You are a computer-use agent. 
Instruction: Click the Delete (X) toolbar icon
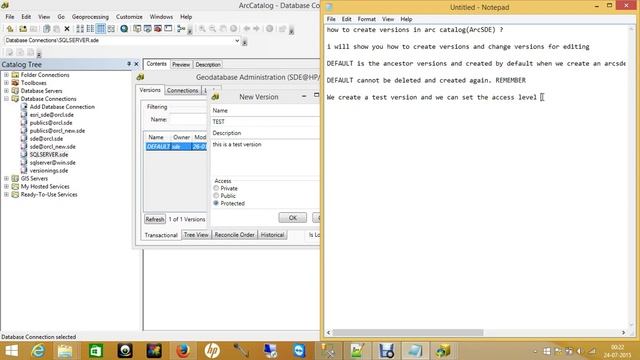pyautogui.click(x=67, y=29)
